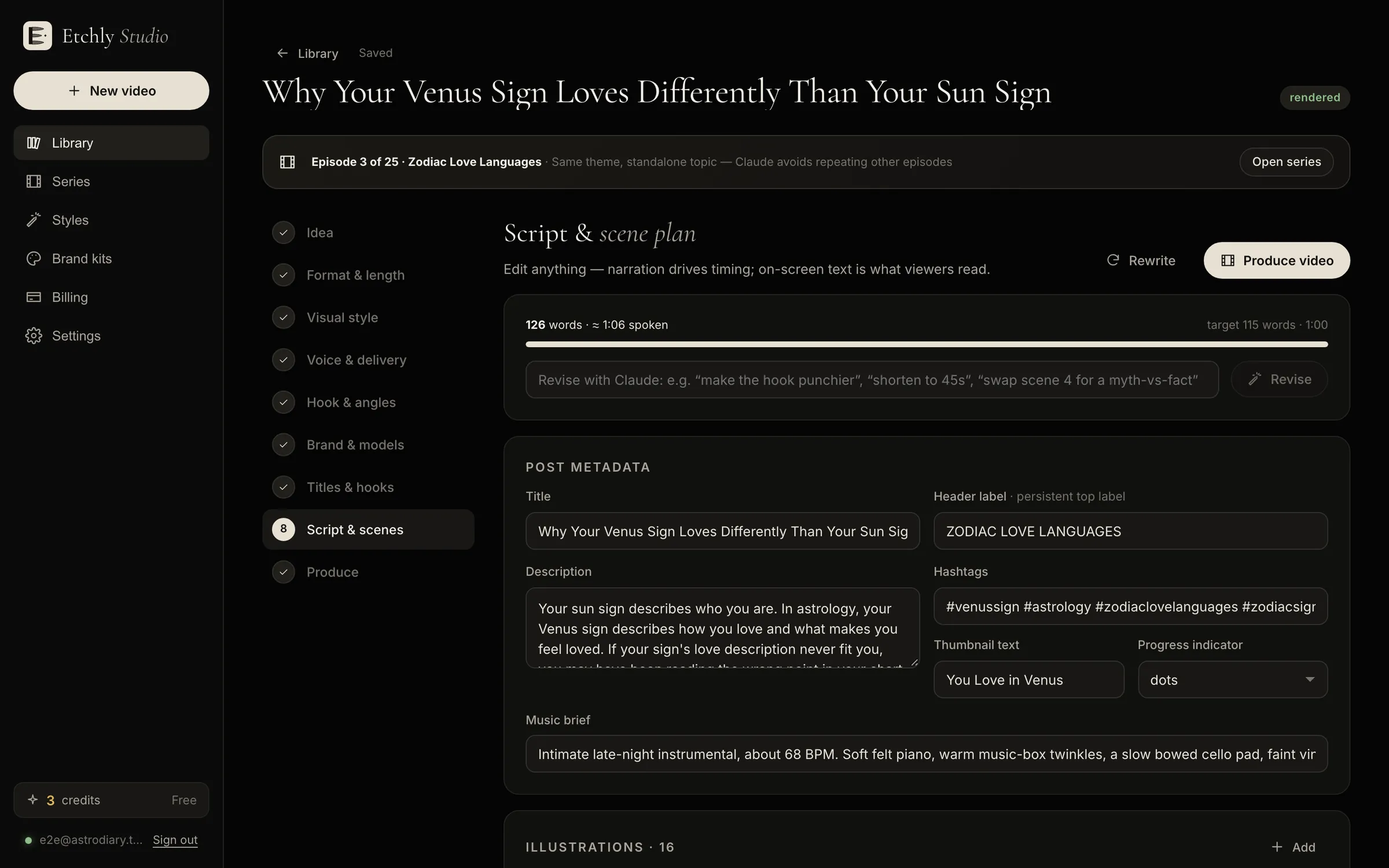Click the Saved status text
Screen dimensions: 1389x868
pyautogui.click(x=376, y=53)
